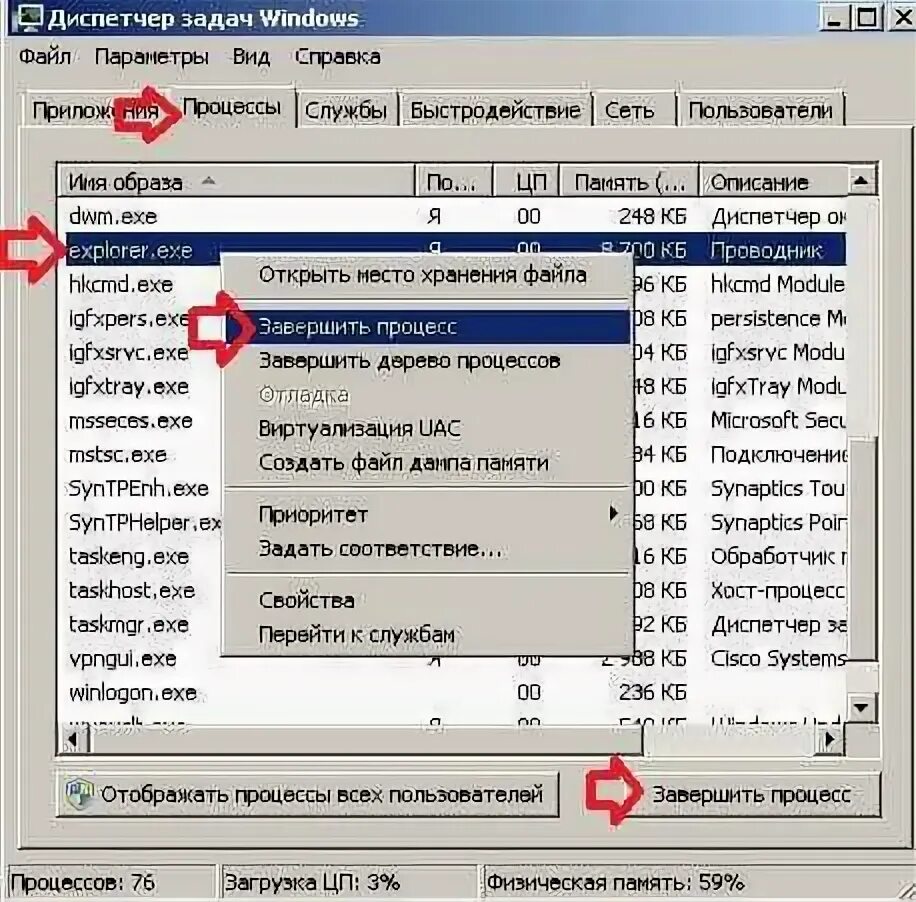Image resolution: width=916 pixels, height=902 pixels.
Task: Expand the Приоритет submenu
Action: tap(427, 514)
